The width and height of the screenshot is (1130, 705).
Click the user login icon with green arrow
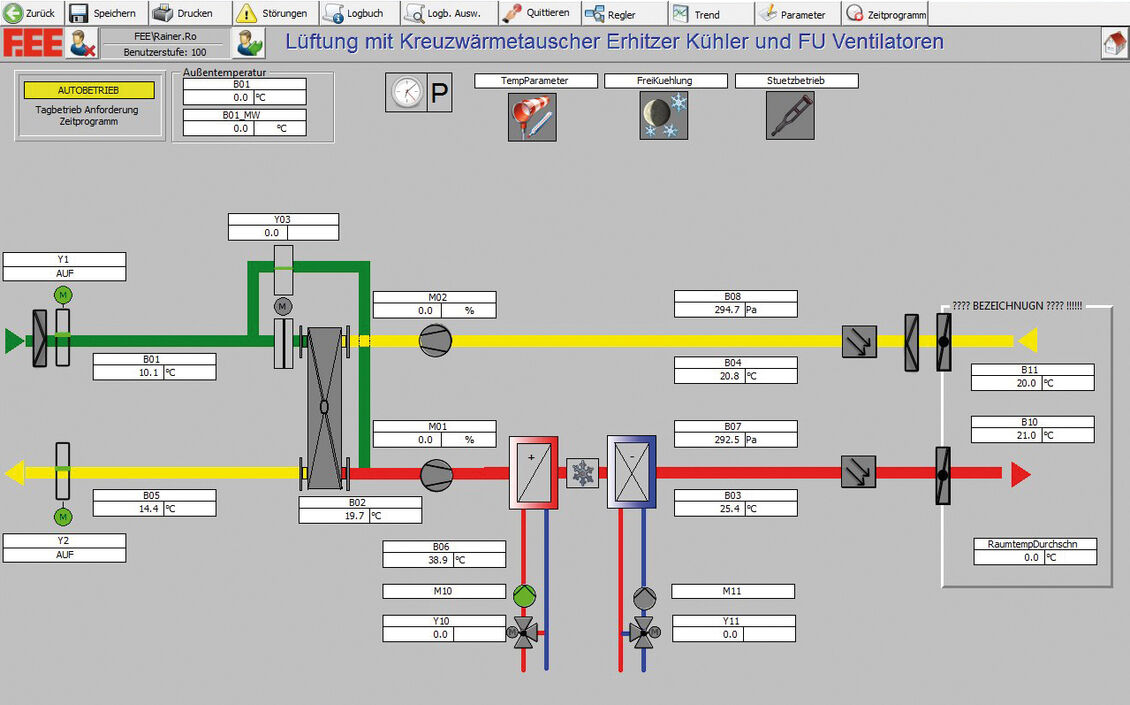[249, 43]
